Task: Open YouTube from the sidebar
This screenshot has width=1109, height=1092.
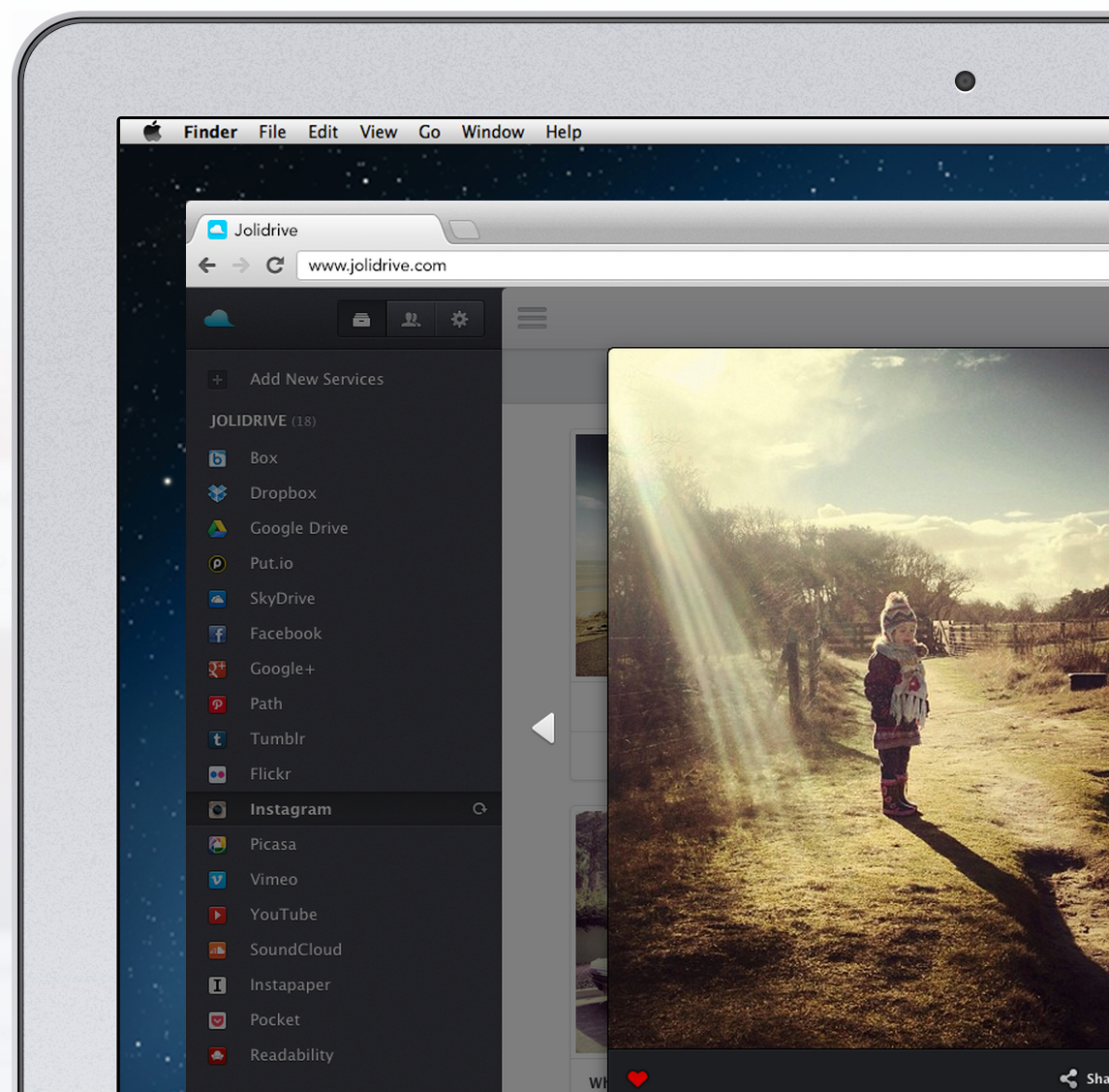Action: (283, 915)
